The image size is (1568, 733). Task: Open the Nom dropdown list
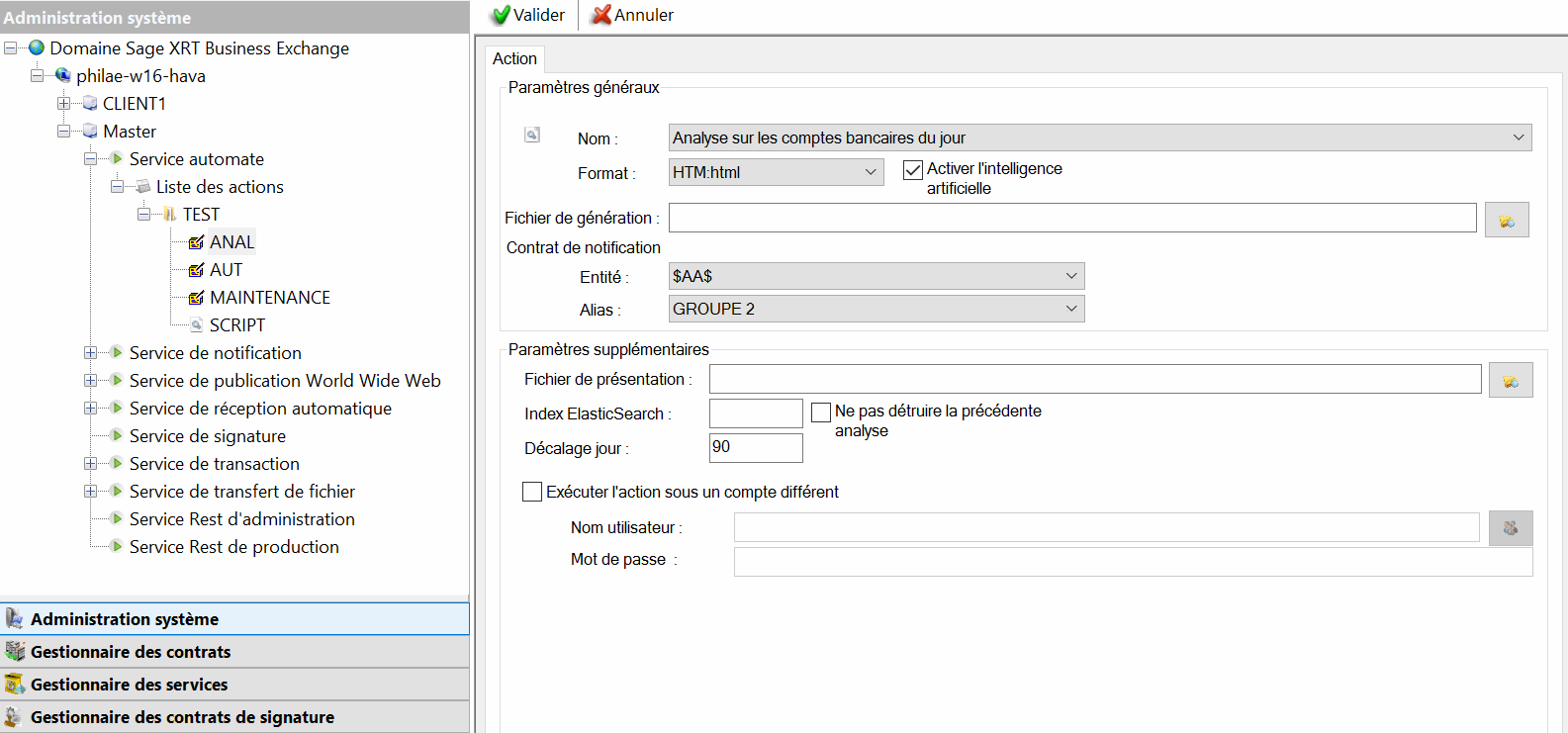tap(1518, 137)
